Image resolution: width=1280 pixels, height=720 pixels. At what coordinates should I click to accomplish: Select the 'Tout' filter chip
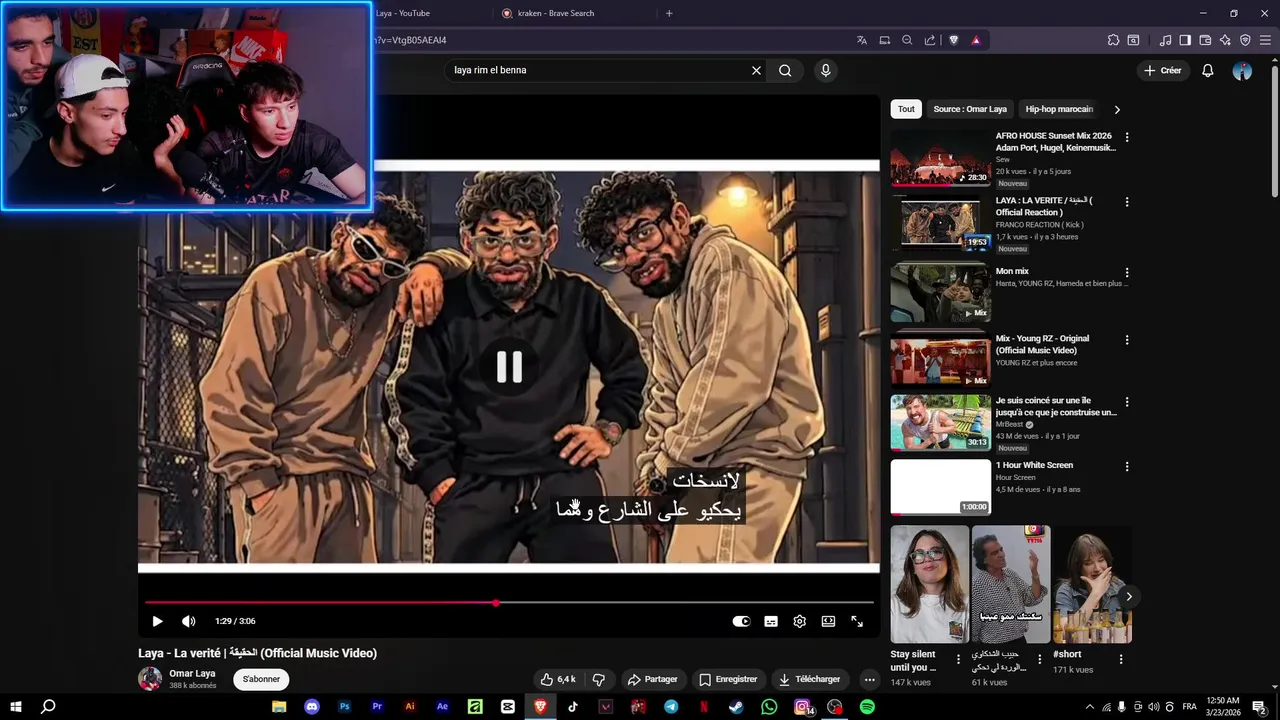point(906,109)
